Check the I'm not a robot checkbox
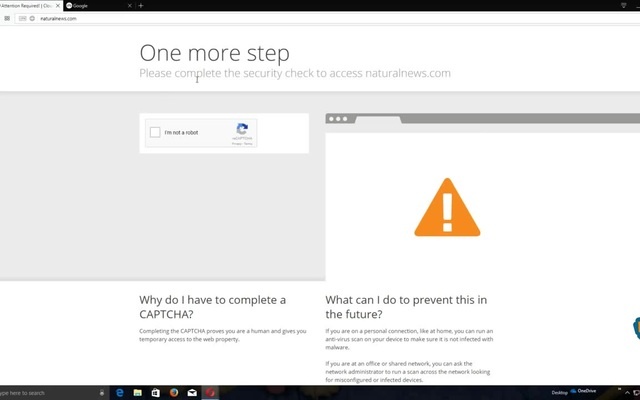Viewport: 640px width, 400px height. click(x=155, y=132)
